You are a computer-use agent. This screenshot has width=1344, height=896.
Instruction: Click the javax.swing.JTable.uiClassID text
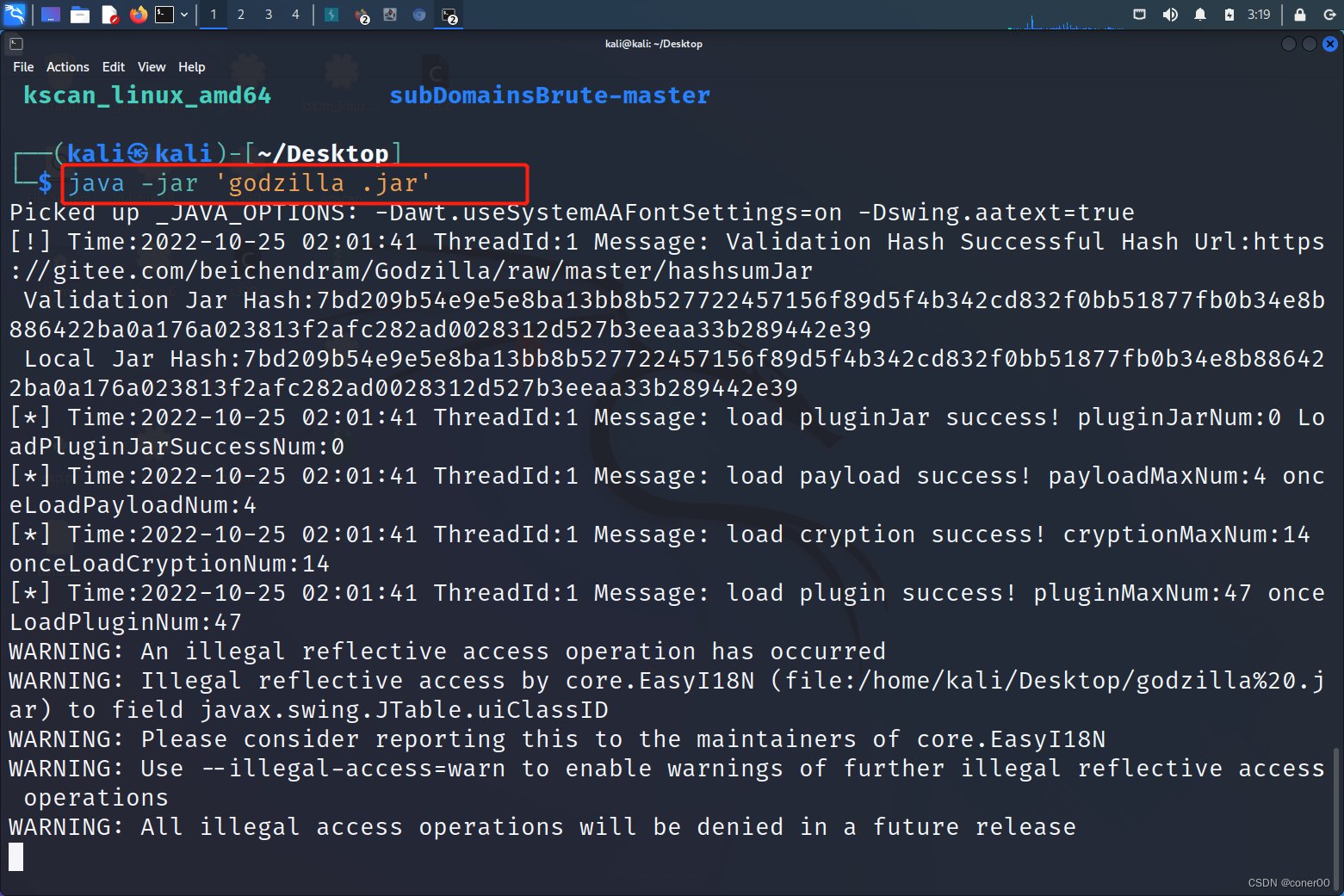(404, 710)
